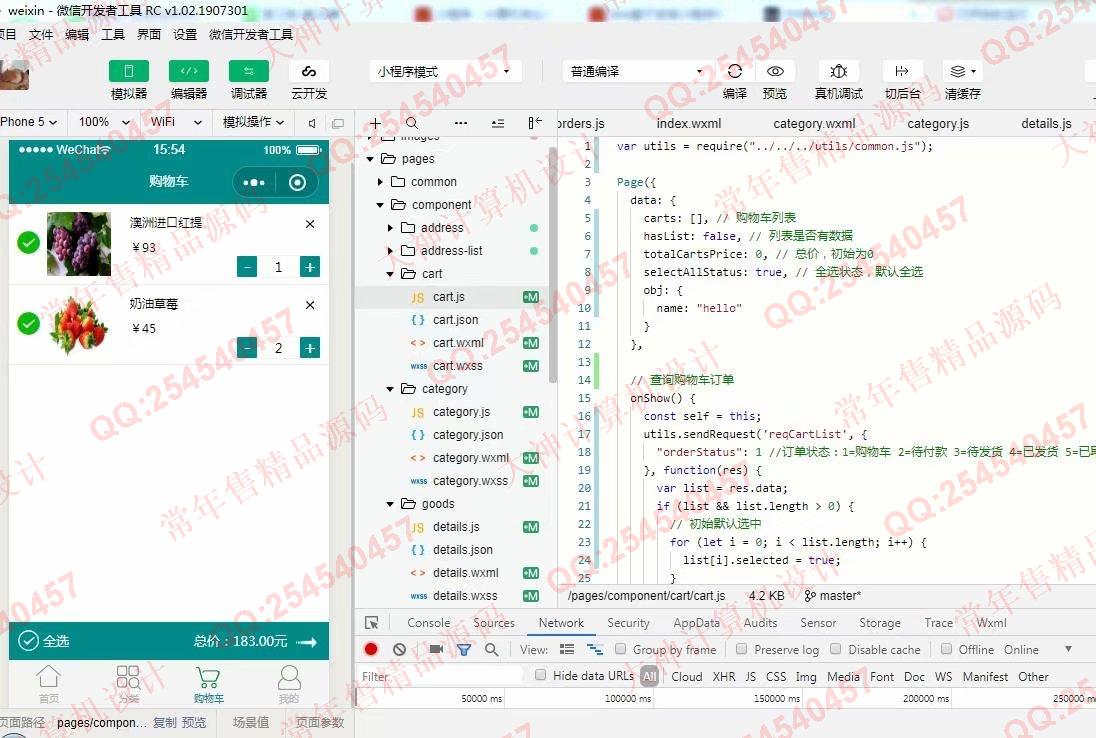The height and width of the screenshot is (738, 1096).
Task: Open the file tree more options ellipsis
Action: [461, 123]
